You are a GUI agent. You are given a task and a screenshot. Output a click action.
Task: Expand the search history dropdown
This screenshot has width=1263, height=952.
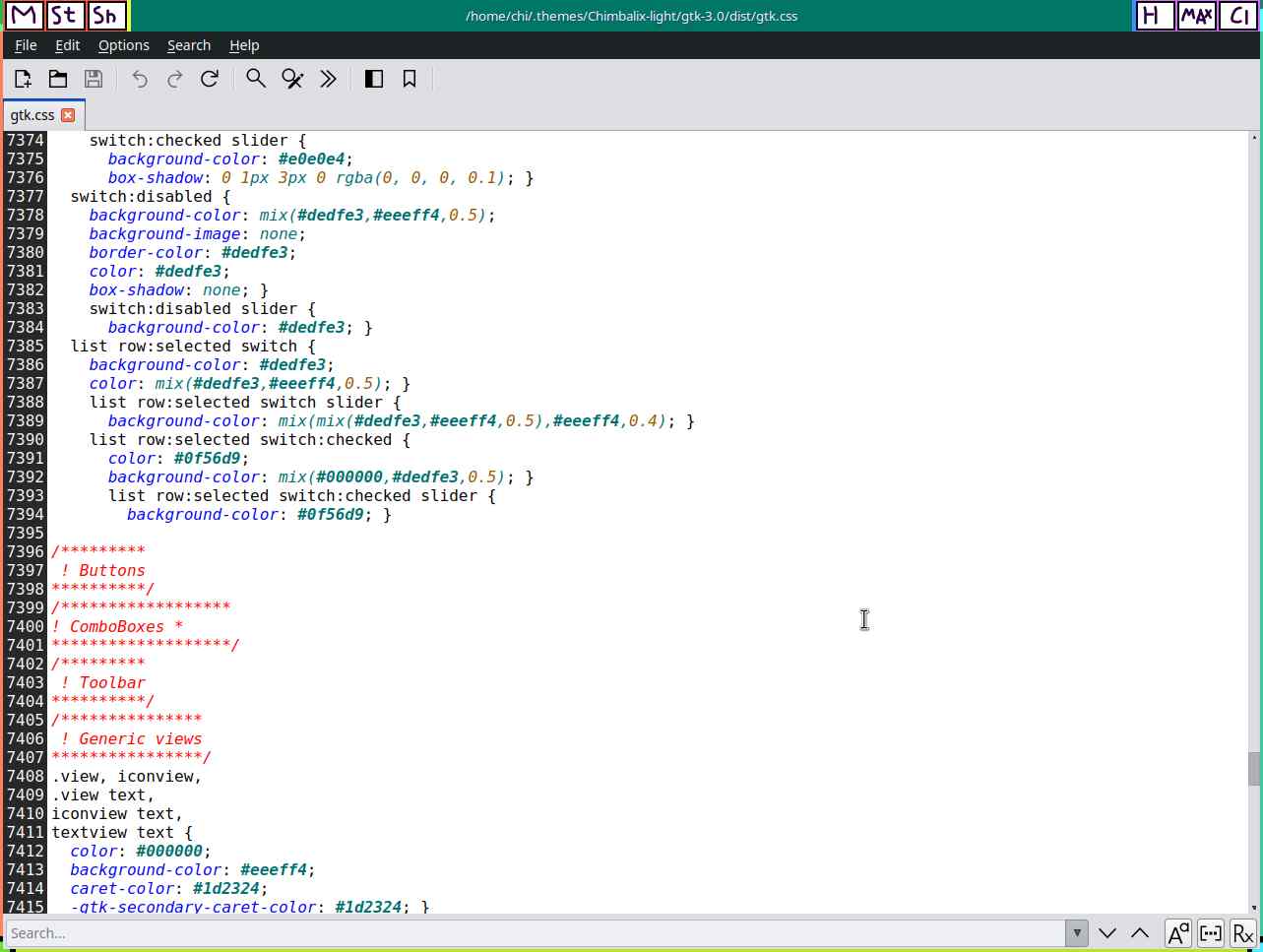click(x=1077, y=932)
